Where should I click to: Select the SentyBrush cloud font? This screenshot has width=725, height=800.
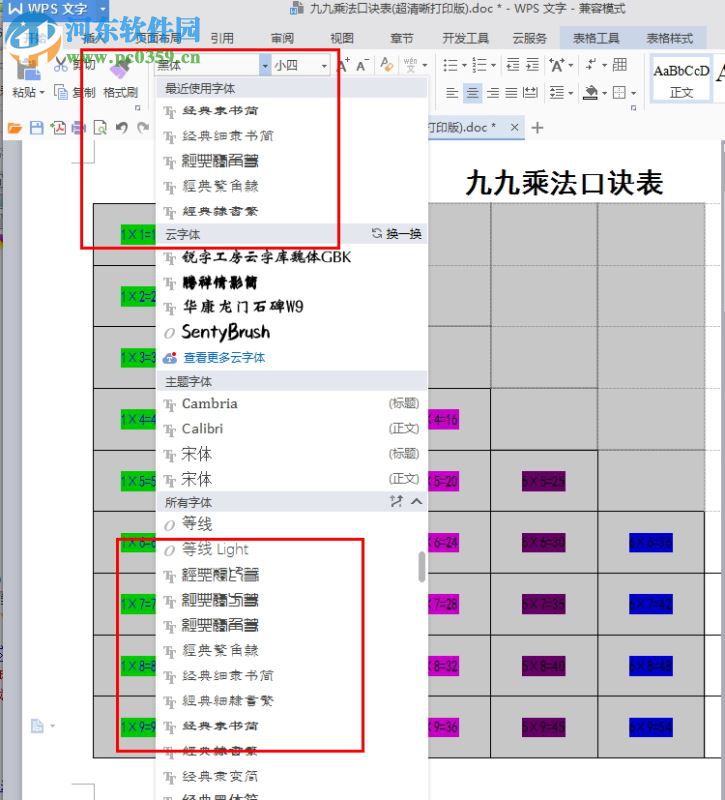291,332
